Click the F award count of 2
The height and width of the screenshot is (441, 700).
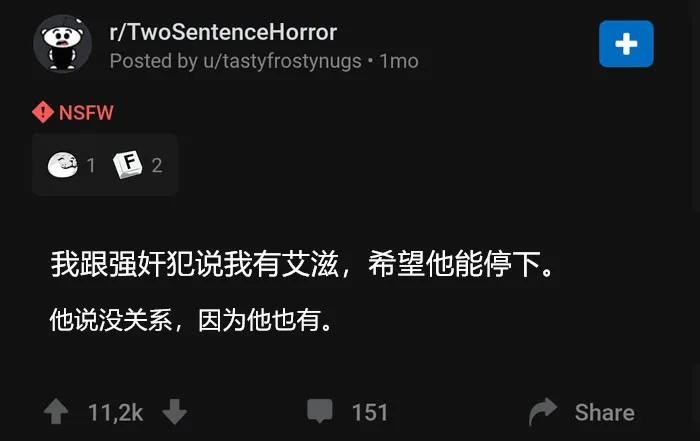(157, 166)
